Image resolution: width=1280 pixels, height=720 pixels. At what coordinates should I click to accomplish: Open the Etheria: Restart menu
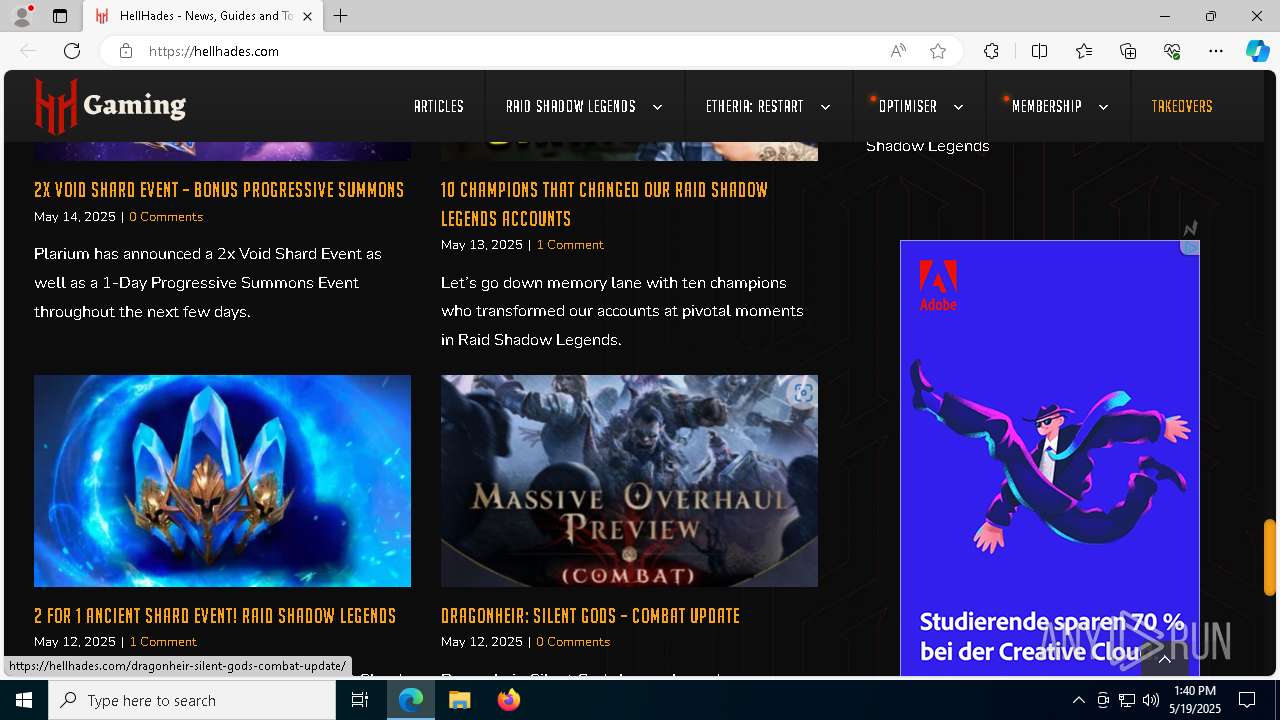(755, 106)
